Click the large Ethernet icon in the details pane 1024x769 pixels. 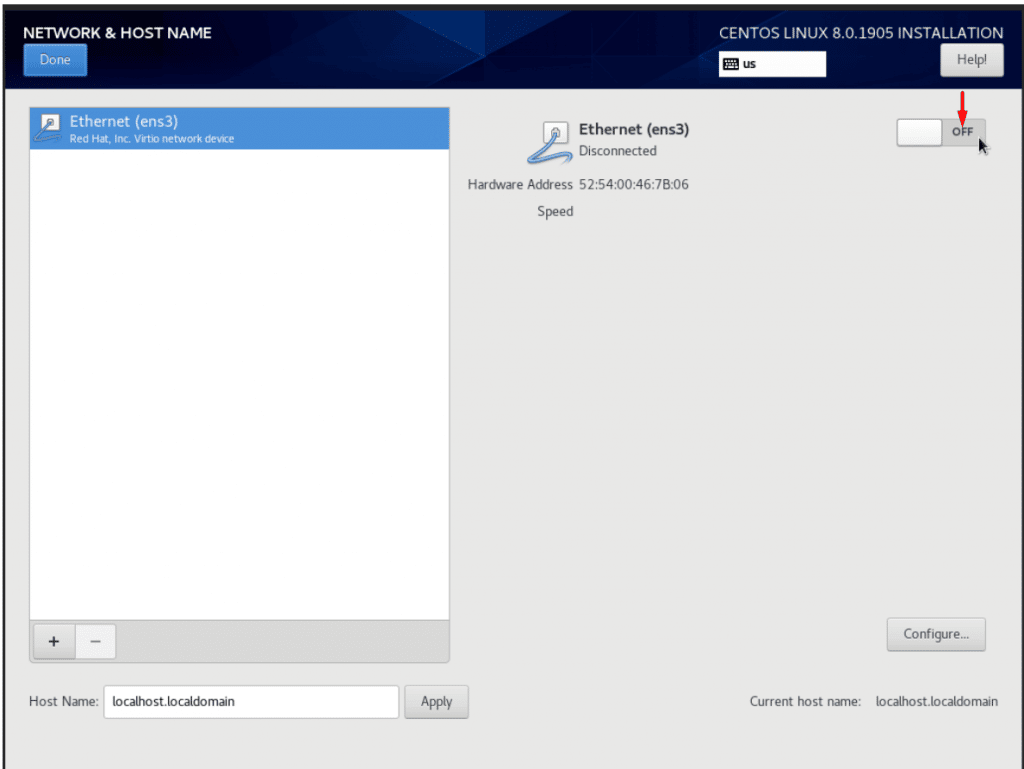pos(548,142)
